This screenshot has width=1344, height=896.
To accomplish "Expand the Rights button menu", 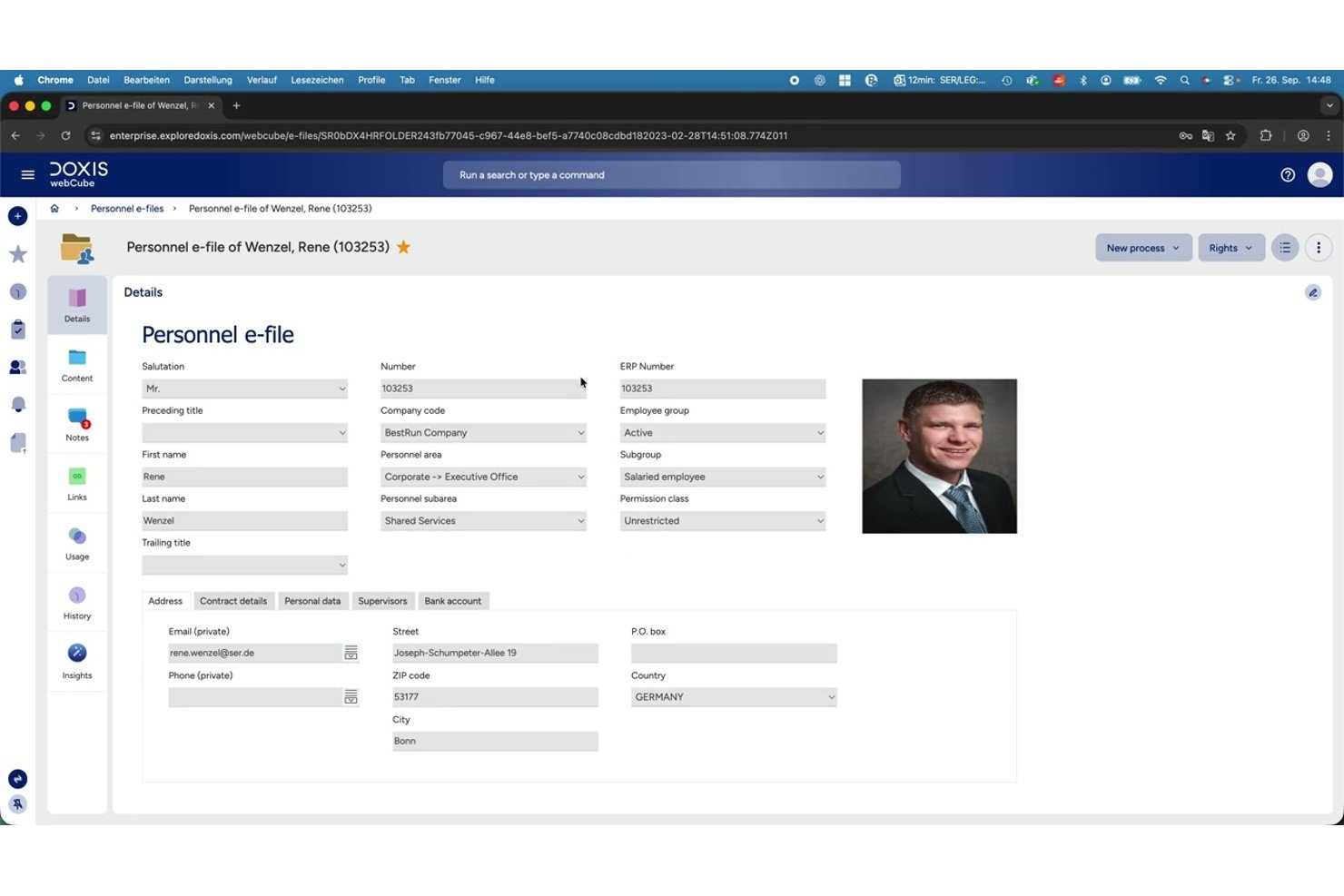I will [x=1231, y=248].
